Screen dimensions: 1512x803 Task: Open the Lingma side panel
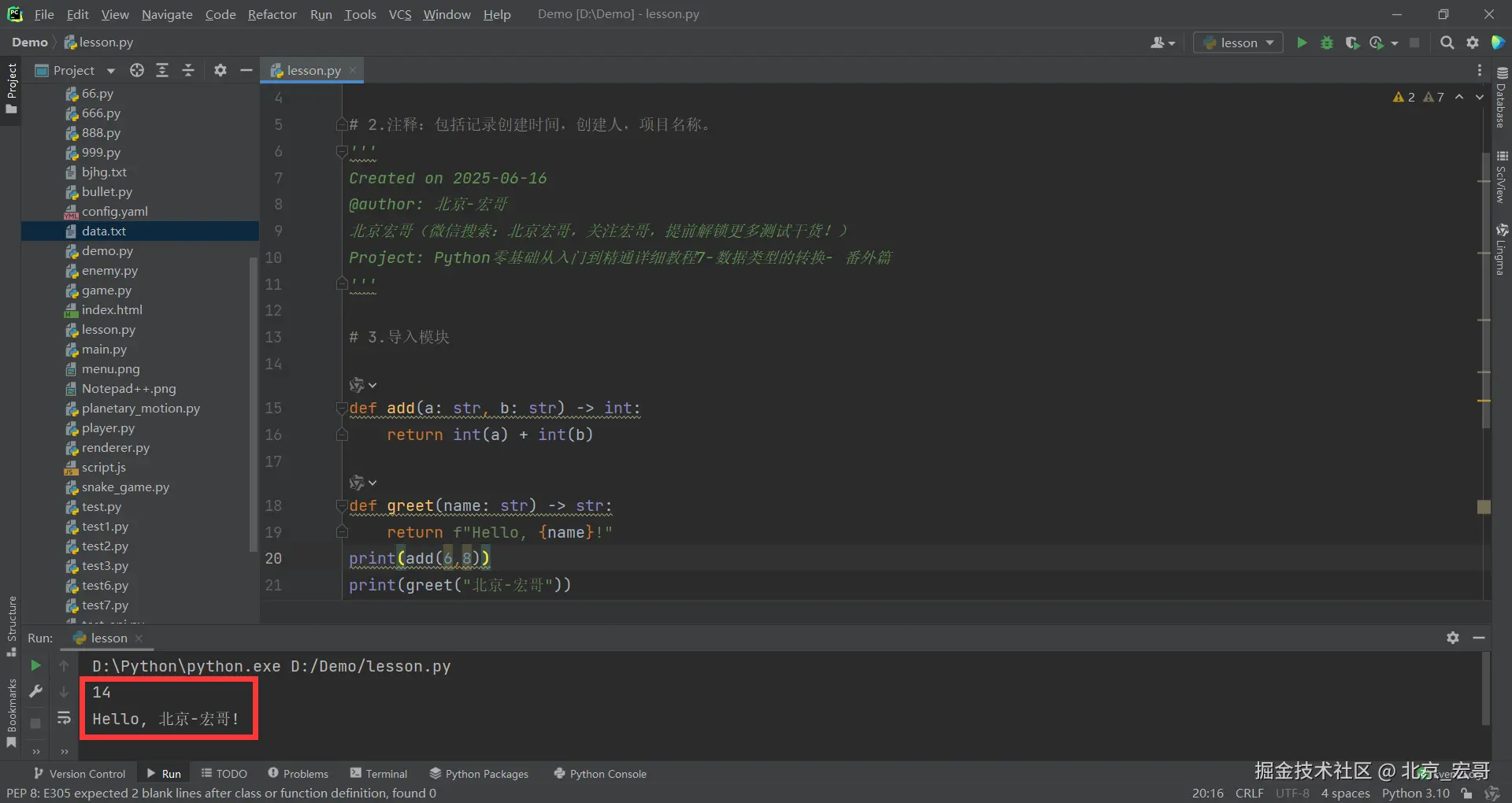coord(1502,249)
